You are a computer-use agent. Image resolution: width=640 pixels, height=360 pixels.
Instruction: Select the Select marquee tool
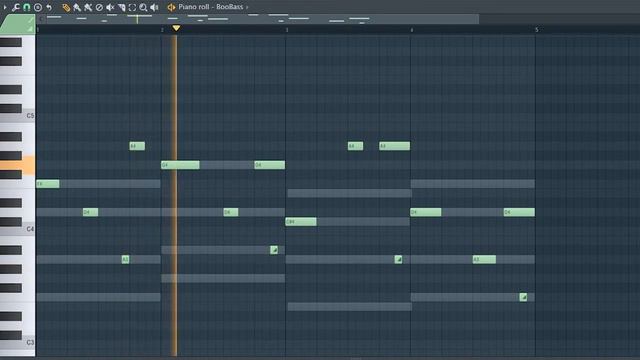click(132, 7)
